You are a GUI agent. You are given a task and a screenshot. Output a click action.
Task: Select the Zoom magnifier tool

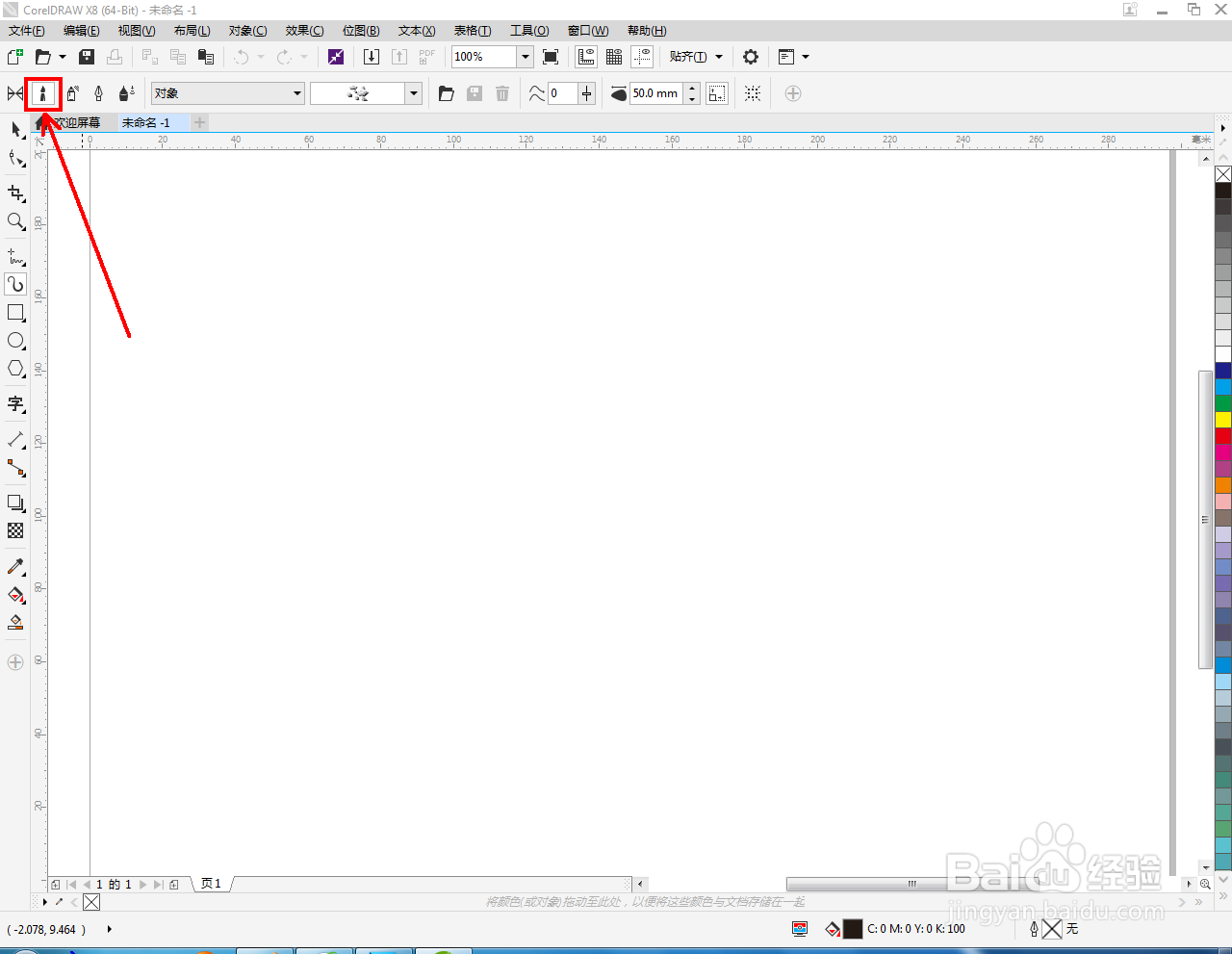click(15, 221)
